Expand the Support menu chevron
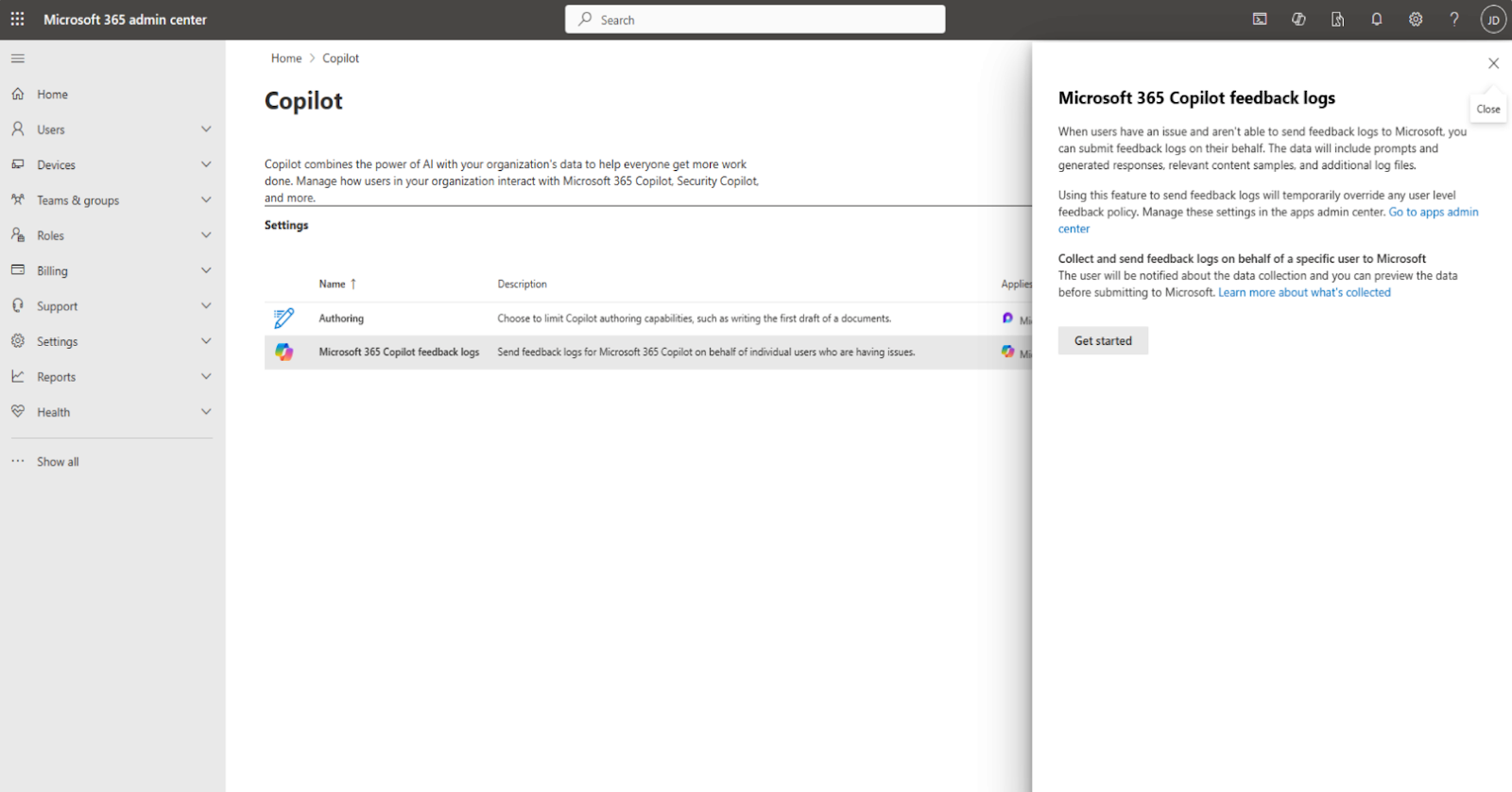 point(206,305)
